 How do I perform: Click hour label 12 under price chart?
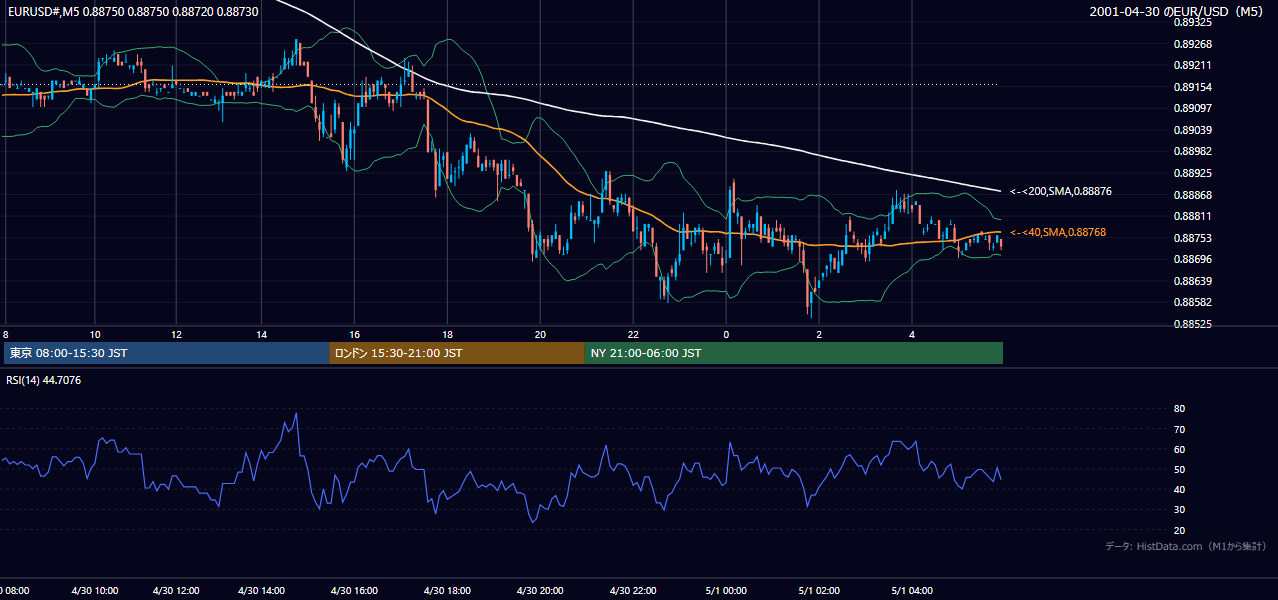pyautogui.click(x=176, y=334)
